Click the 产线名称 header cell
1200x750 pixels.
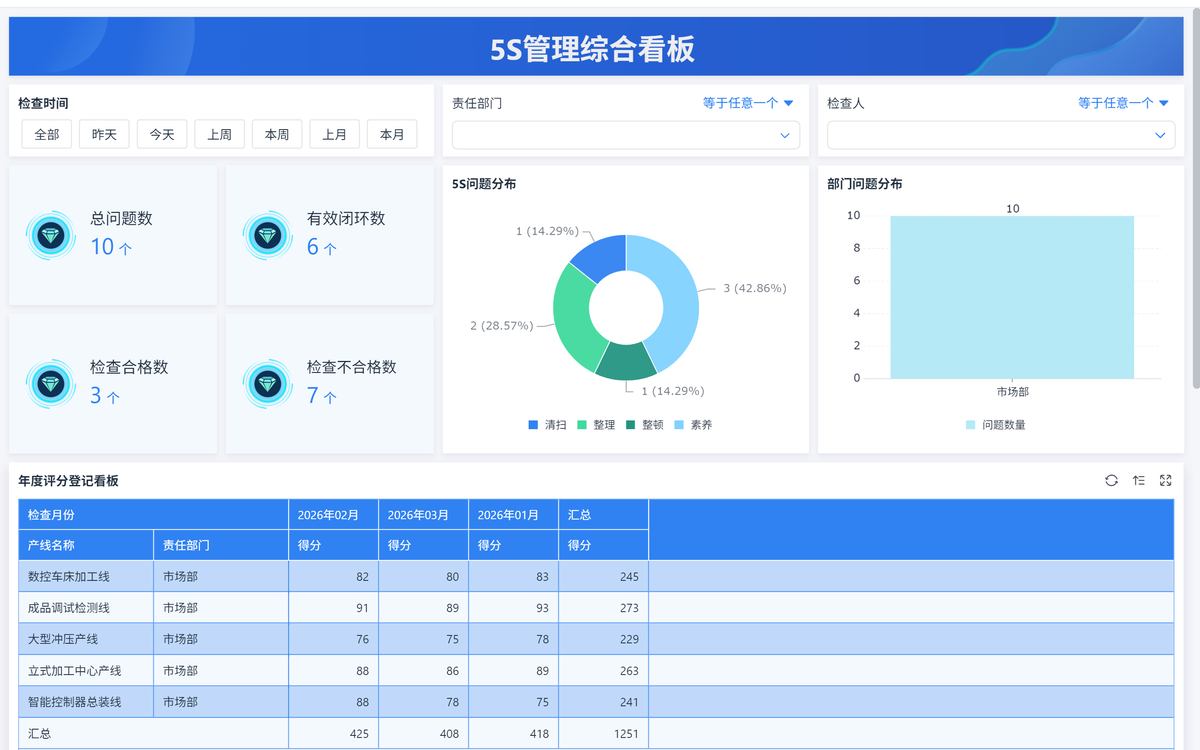[x=86, y=545]
